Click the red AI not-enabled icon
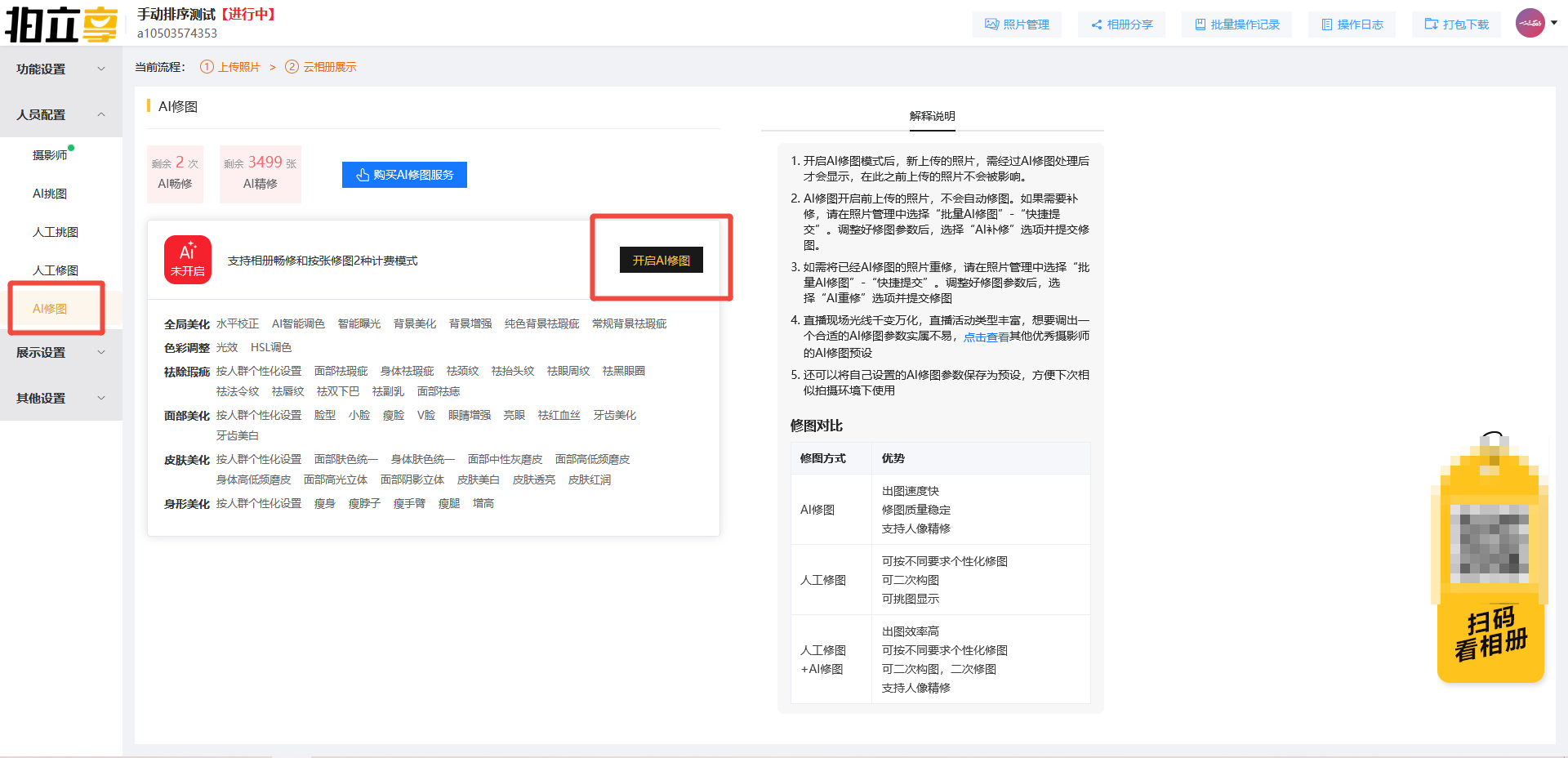The height and width of the screenshot is (758, 1568). tap(188, 260)
